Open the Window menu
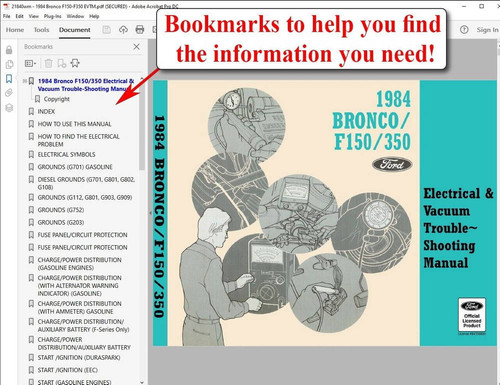This screenshot has height=385, width=500. 75,16
